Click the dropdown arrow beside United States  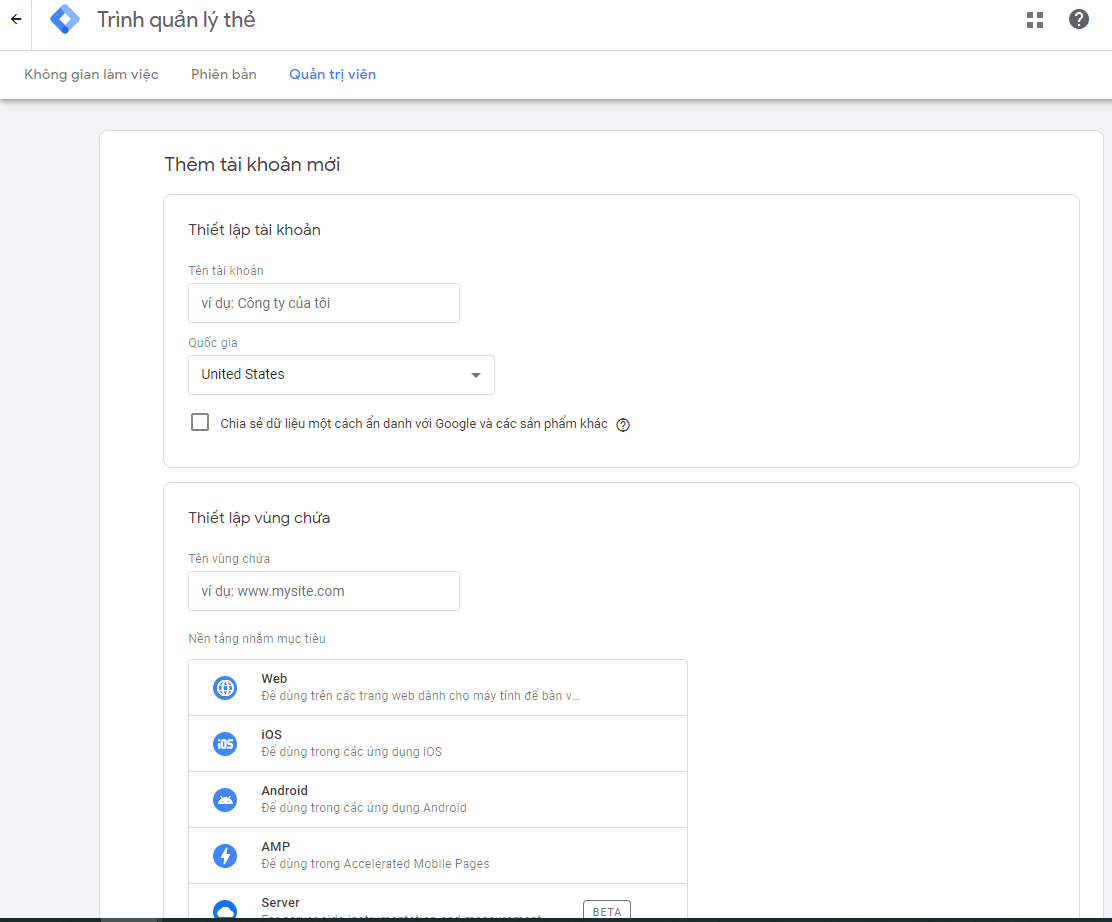pyautogui.click(x=476, y=376)
